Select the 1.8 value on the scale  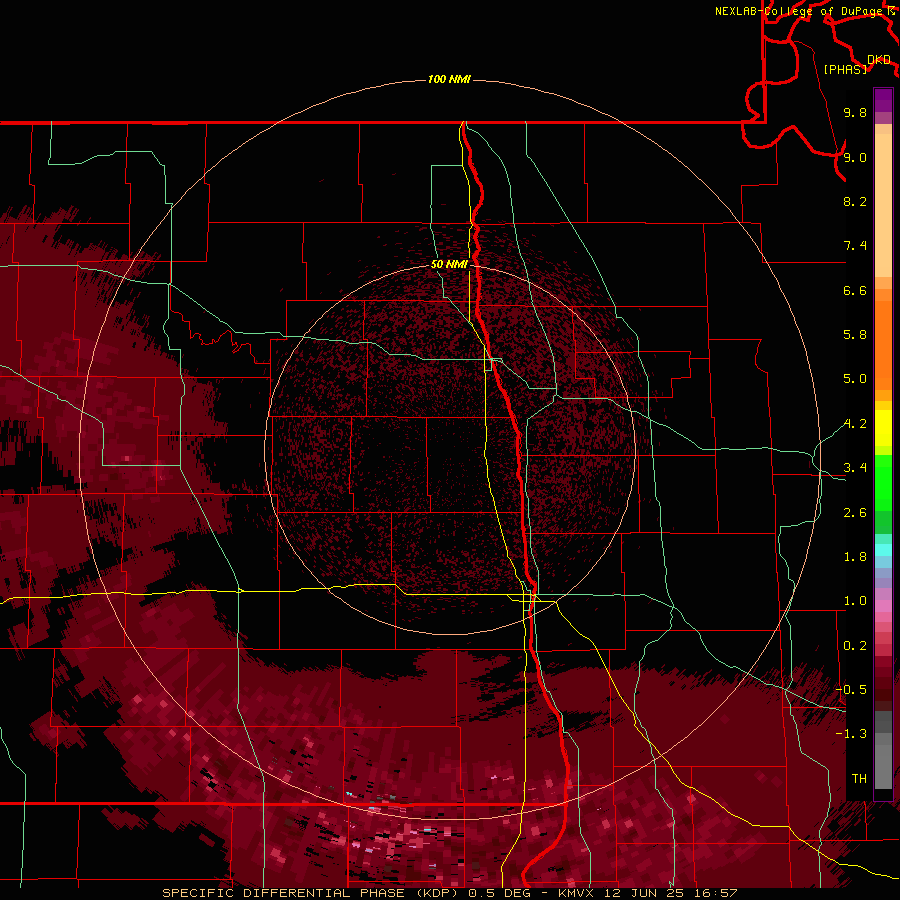coord(855,557)
